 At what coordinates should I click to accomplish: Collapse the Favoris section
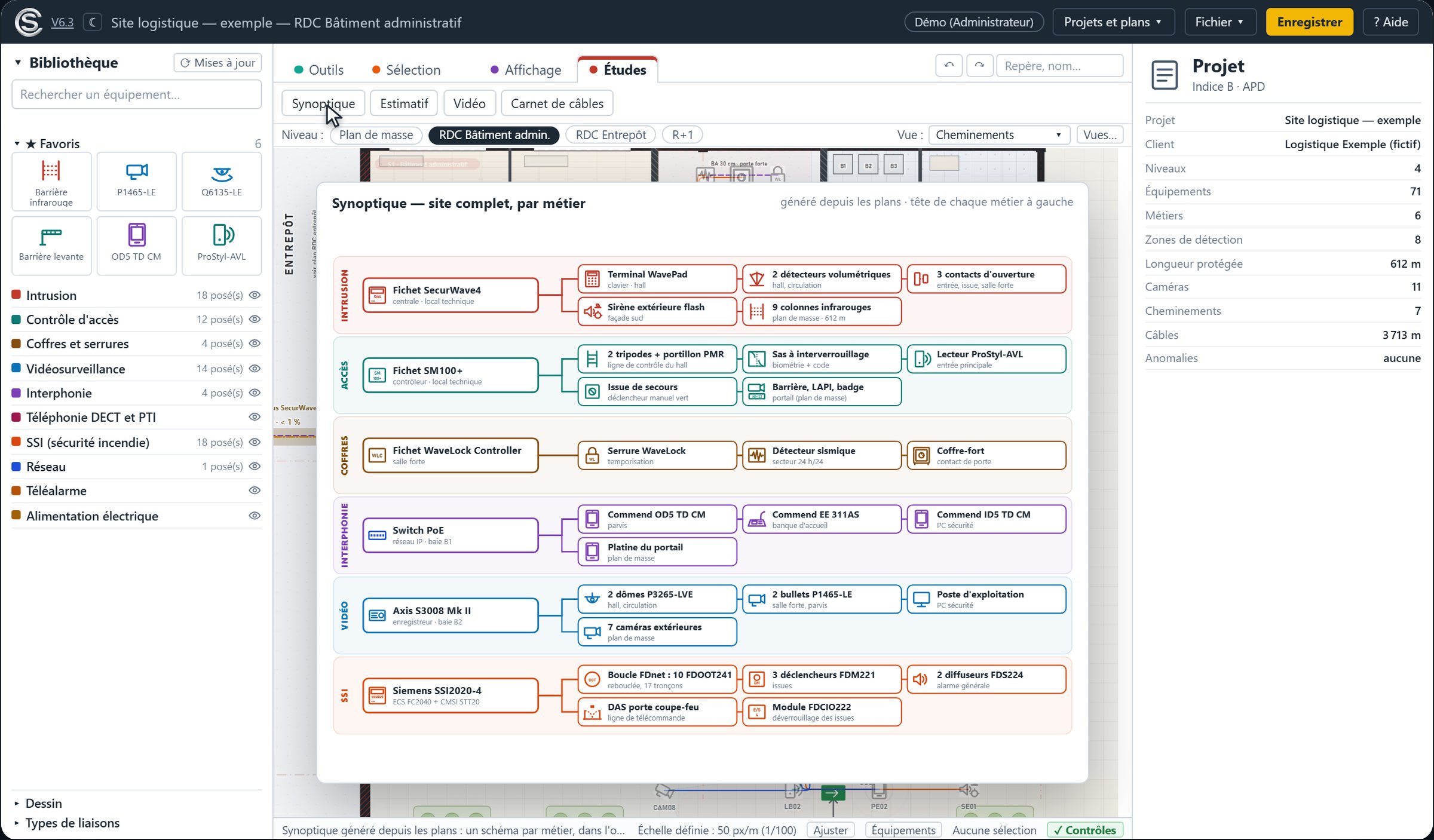tap(17, 143)
